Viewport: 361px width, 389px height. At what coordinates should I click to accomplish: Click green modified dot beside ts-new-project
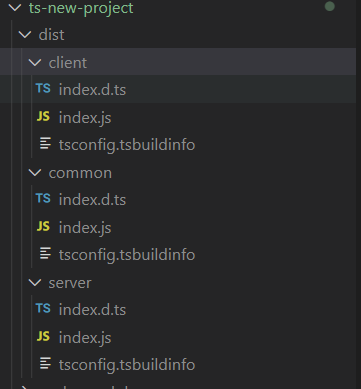point(330,6)
